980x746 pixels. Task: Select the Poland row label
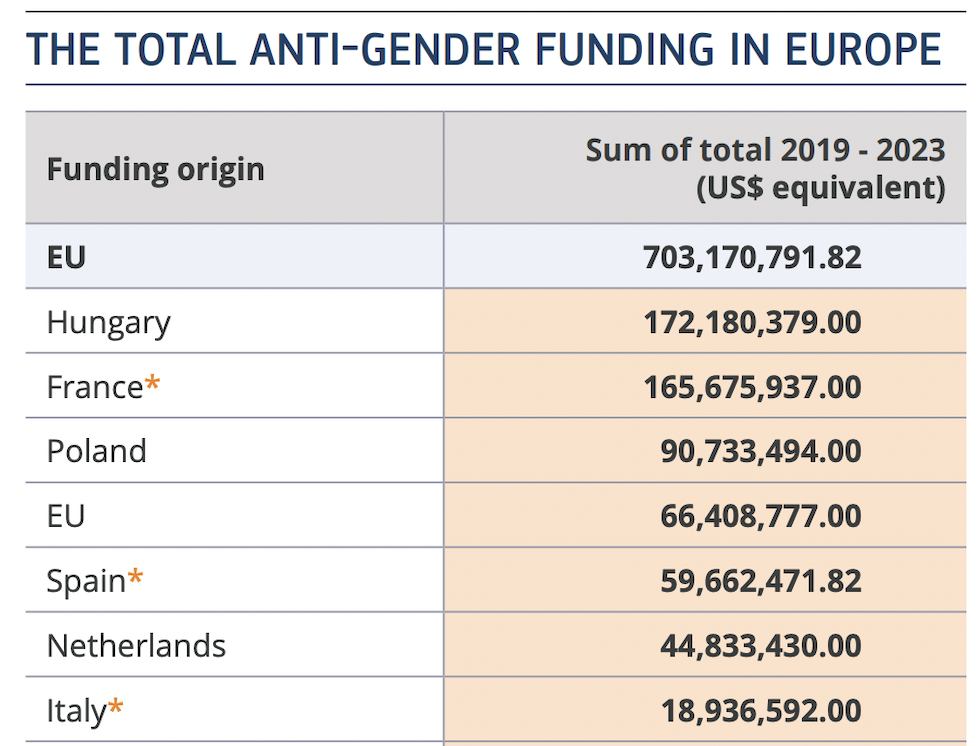96,451
